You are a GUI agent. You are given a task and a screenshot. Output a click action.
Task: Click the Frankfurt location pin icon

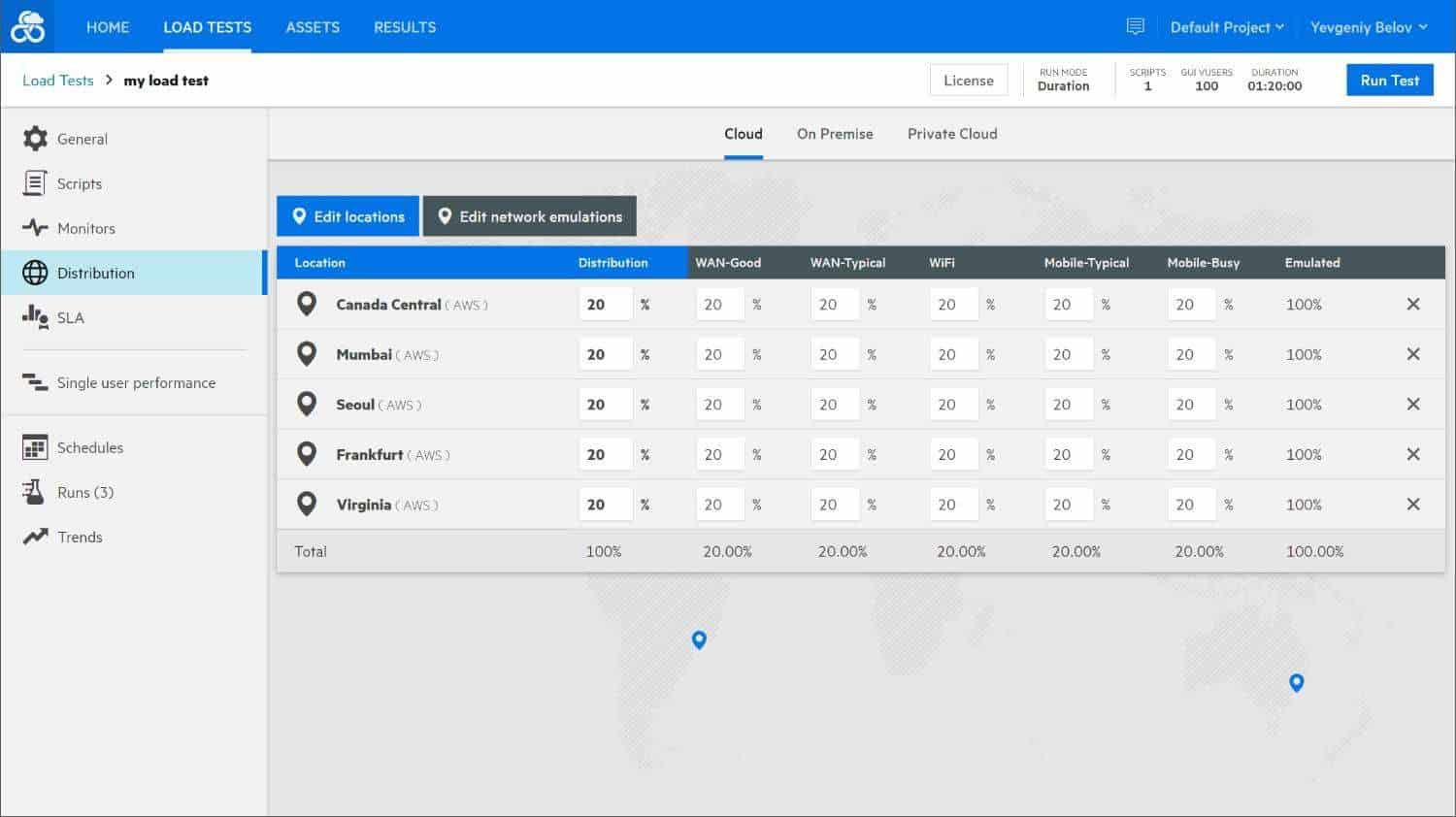point(307,454)
